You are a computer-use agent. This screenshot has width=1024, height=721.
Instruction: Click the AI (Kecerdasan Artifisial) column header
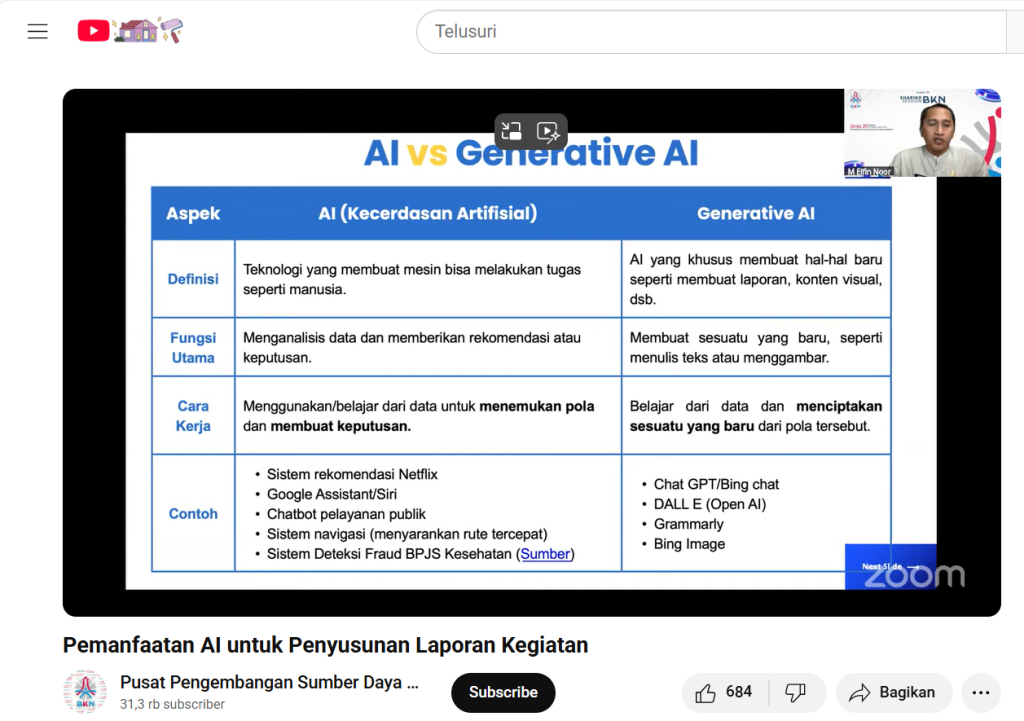(x=428, y=214)
